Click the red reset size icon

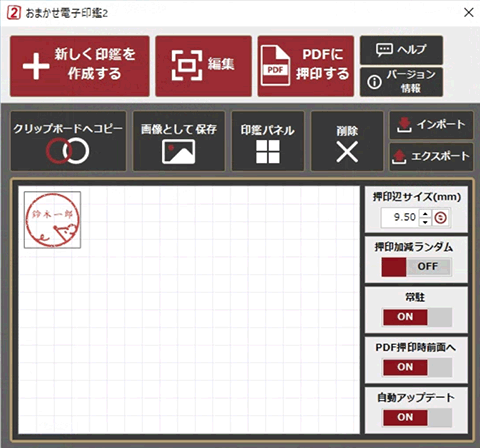441,218
